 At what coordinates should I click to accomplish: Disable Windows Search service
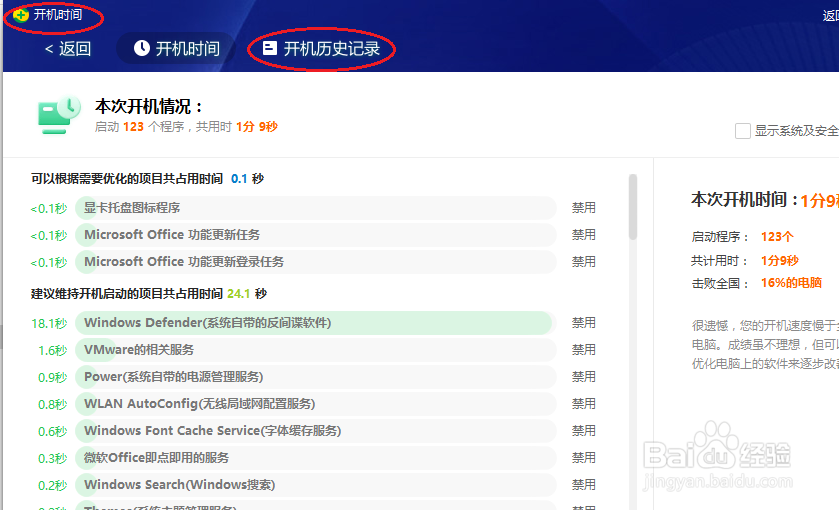coord(583,485)
